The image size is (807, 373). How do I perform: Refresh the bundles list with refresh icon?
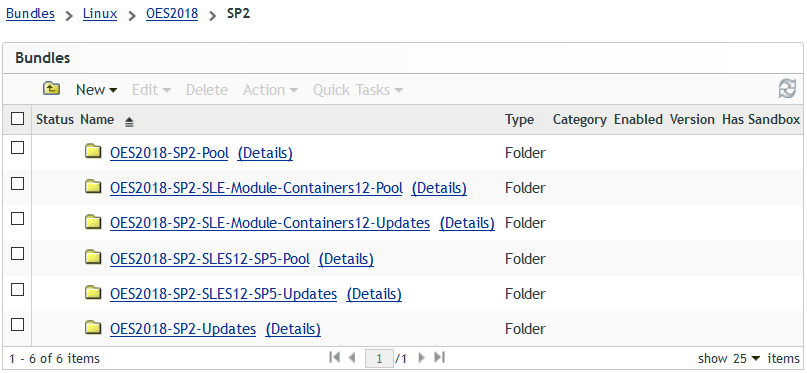coord(787,89)
